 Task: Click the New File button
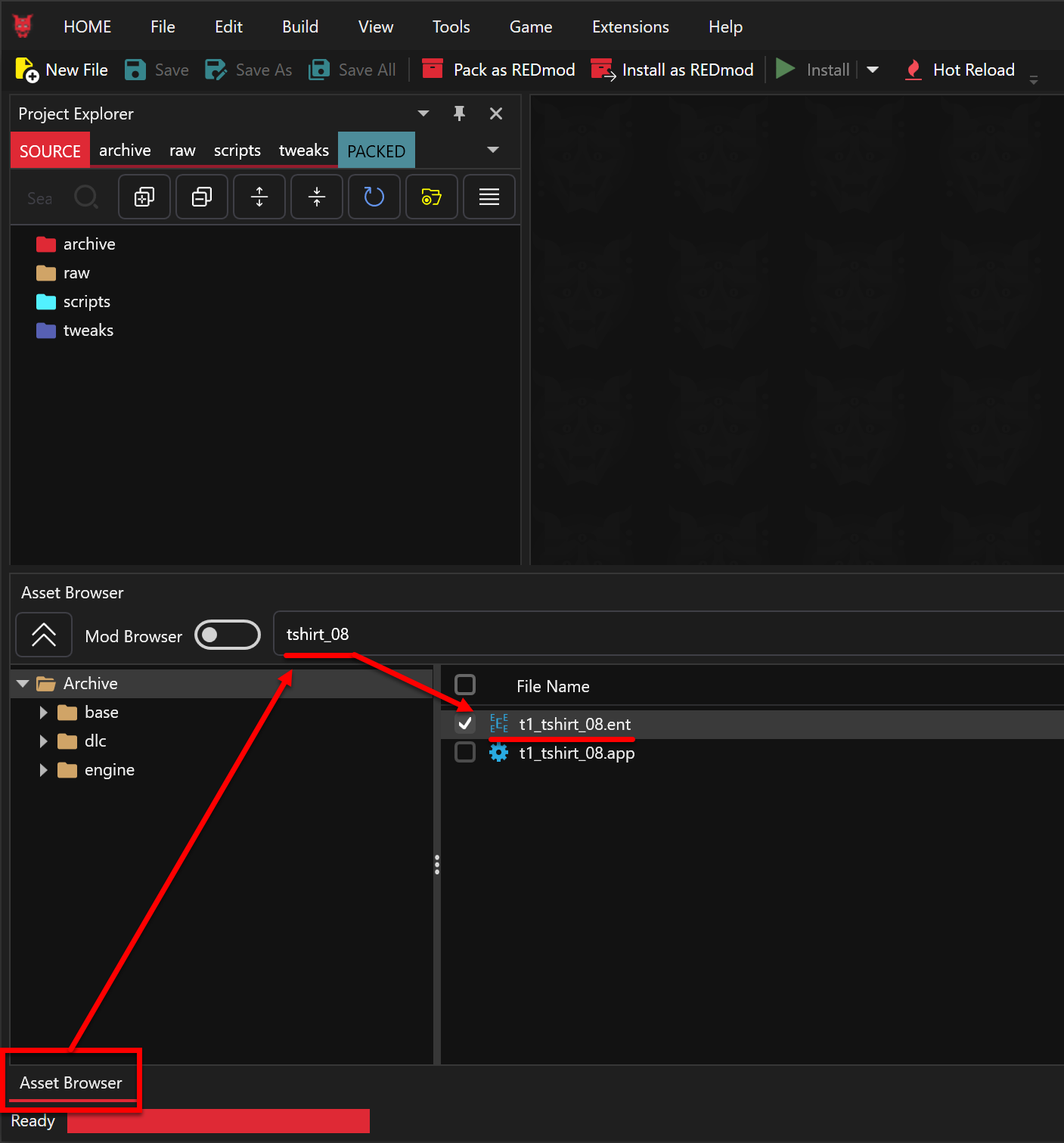tap(62, 70)
